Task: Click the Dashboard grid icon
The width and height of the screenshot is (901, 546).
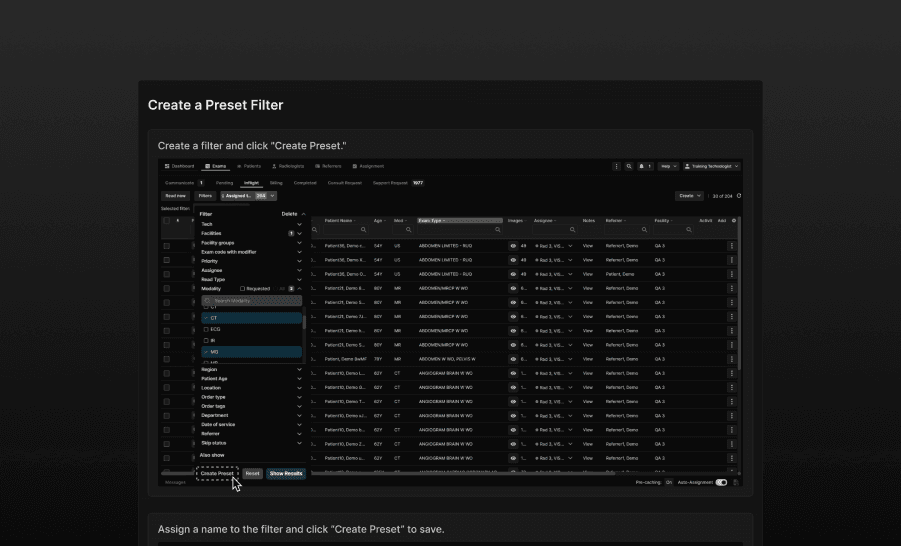Action: tap(167, 166)
